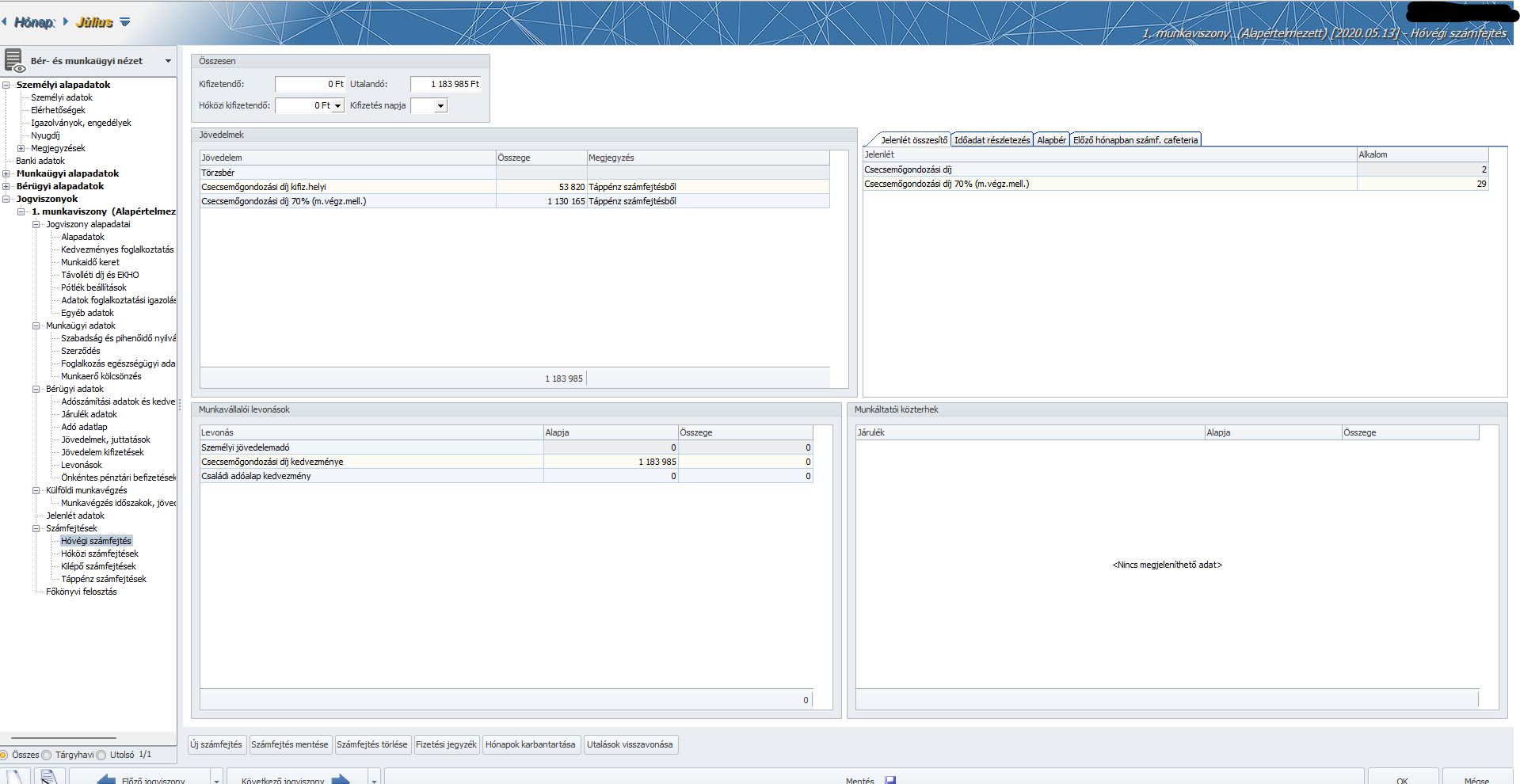Open the Alapbér tab

[1051, 140]
